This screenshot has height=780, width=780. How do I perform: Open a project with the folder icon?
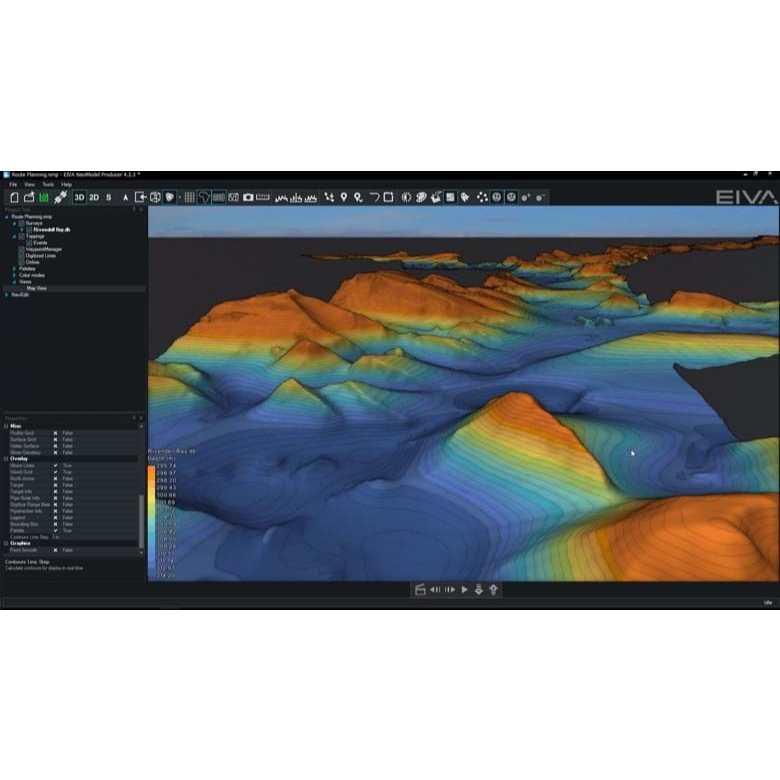click(29, 197)
